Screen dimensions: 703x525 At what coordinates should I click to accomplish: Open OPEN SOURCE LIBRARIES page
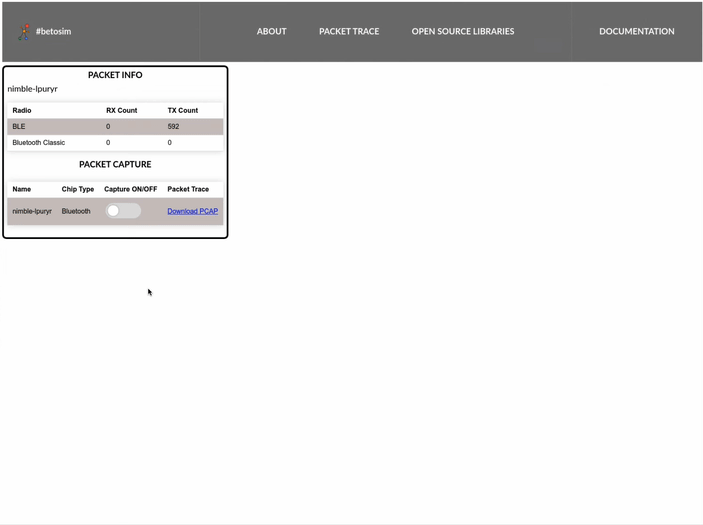(x=463, y=31)
